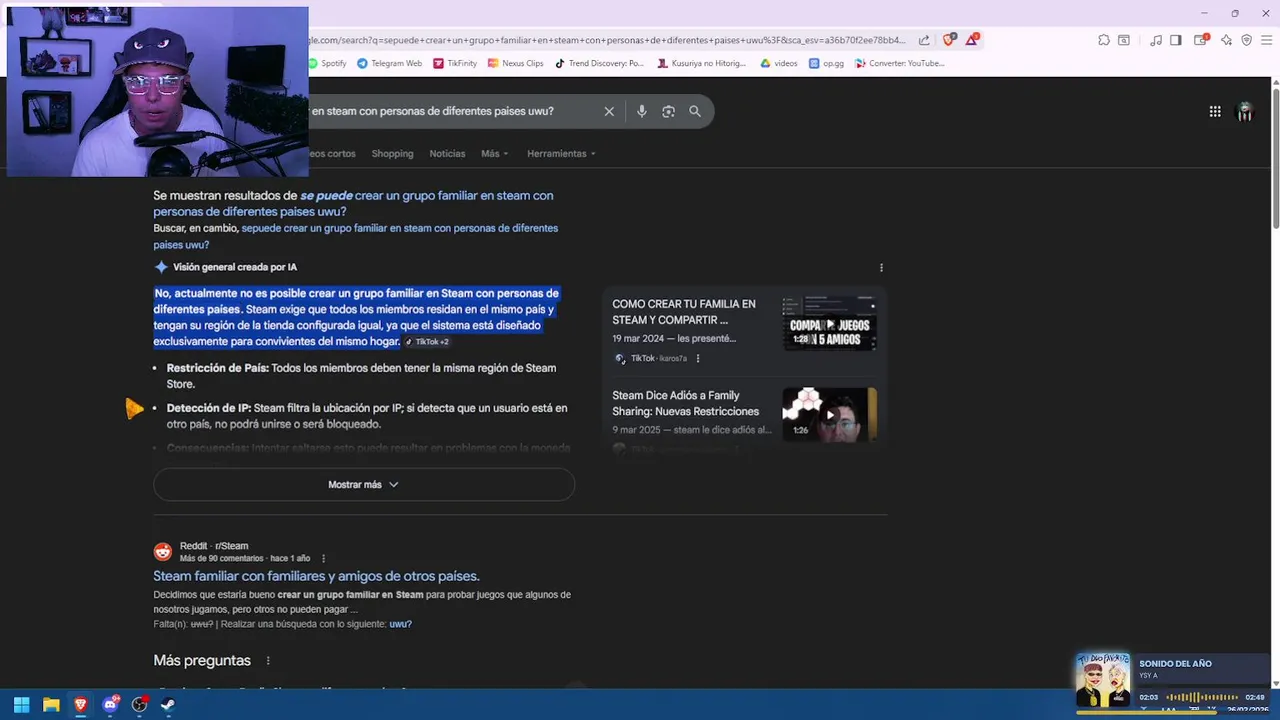Screen dimensions: 1280x720
Task: Click 'Visión general creada por IA' label
Action: [x=235, y=267]
